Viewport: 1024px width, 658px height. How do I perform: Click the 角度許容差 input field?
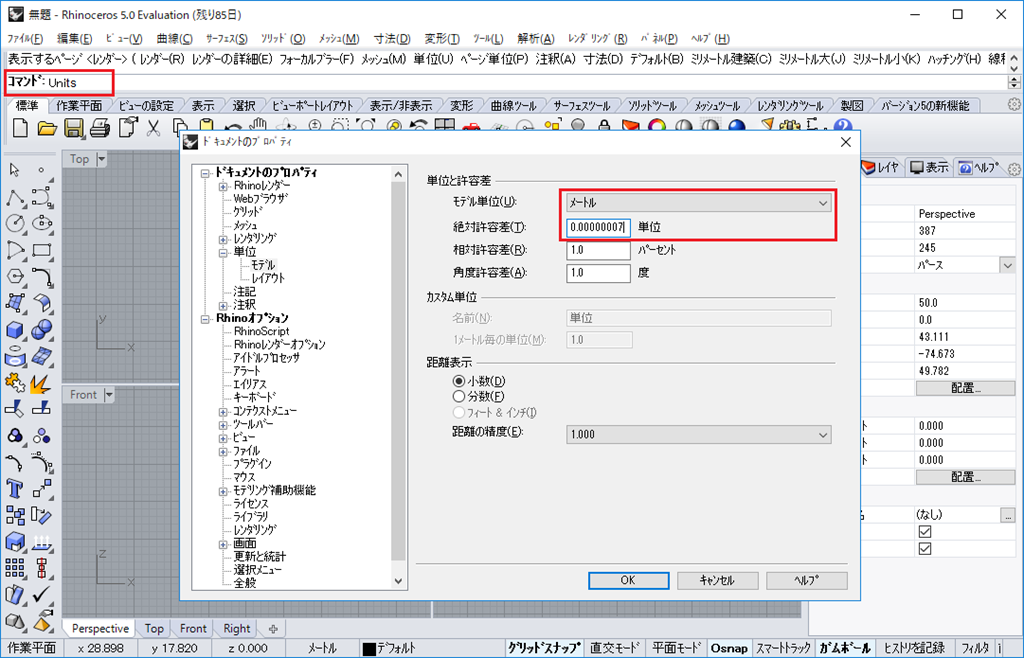598,273
